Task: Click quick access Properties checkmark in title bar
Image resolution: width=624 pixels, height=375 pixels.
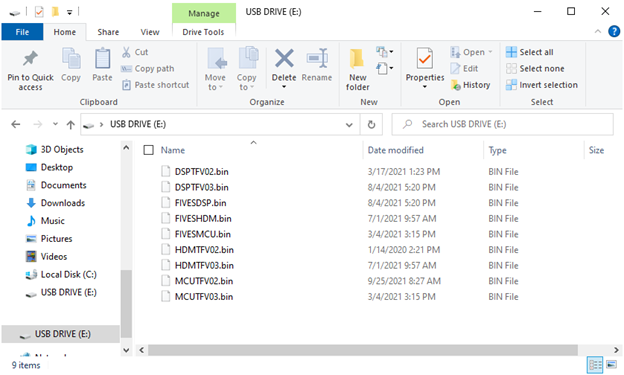Action: pyautogui.click(x=39, y=12)
